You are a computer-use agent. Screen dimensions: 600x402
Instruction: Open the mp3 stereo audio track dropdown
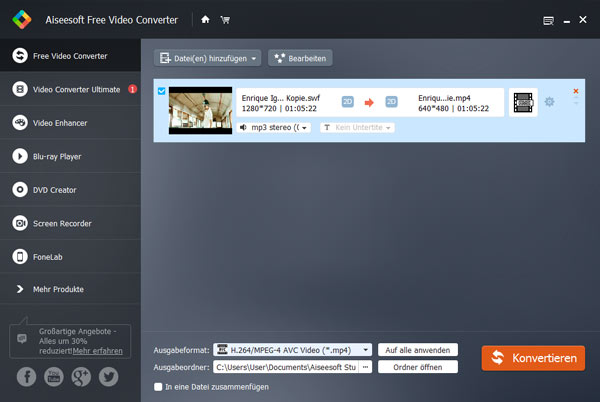274,127
